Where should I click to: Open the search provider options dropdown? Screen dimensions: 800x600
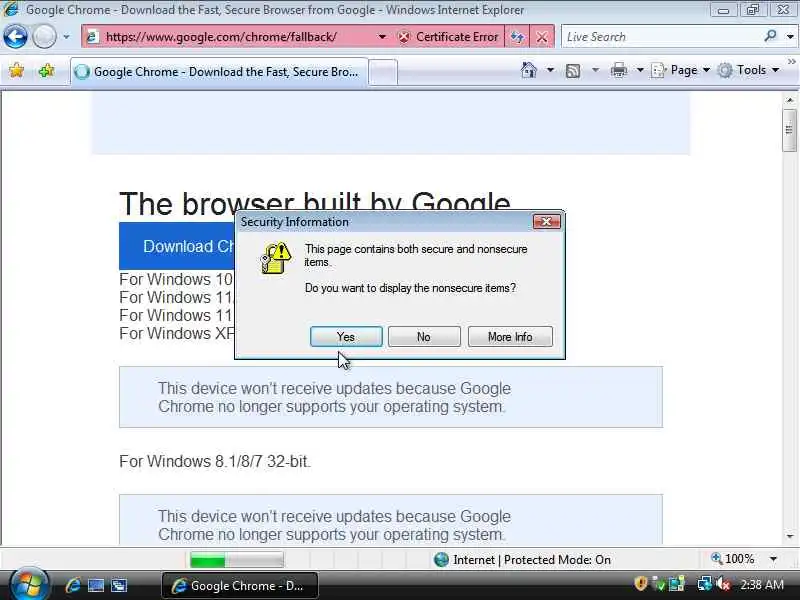pyautogui.click(x=790, y=37)
